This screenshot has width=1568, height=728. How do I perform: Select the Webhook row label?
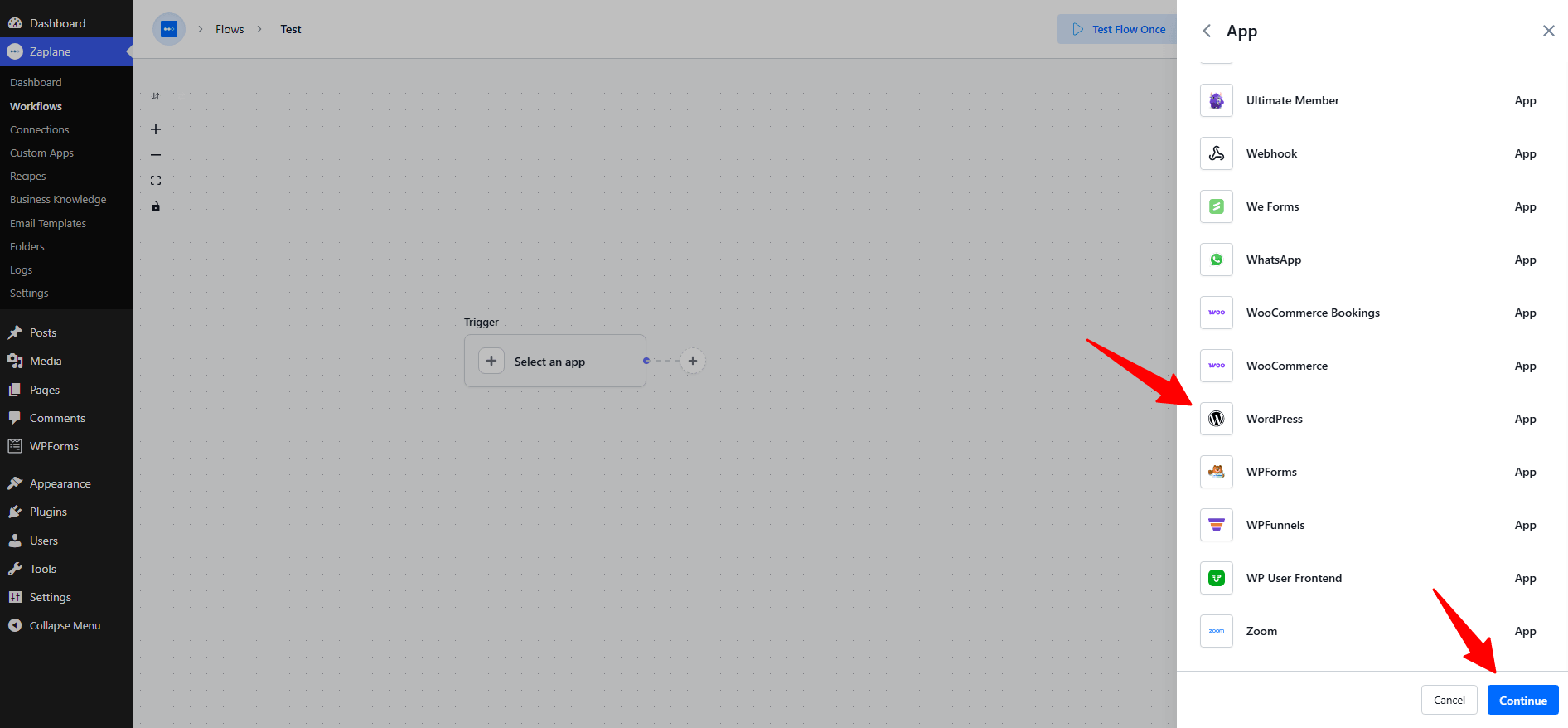coord(1272,153)
